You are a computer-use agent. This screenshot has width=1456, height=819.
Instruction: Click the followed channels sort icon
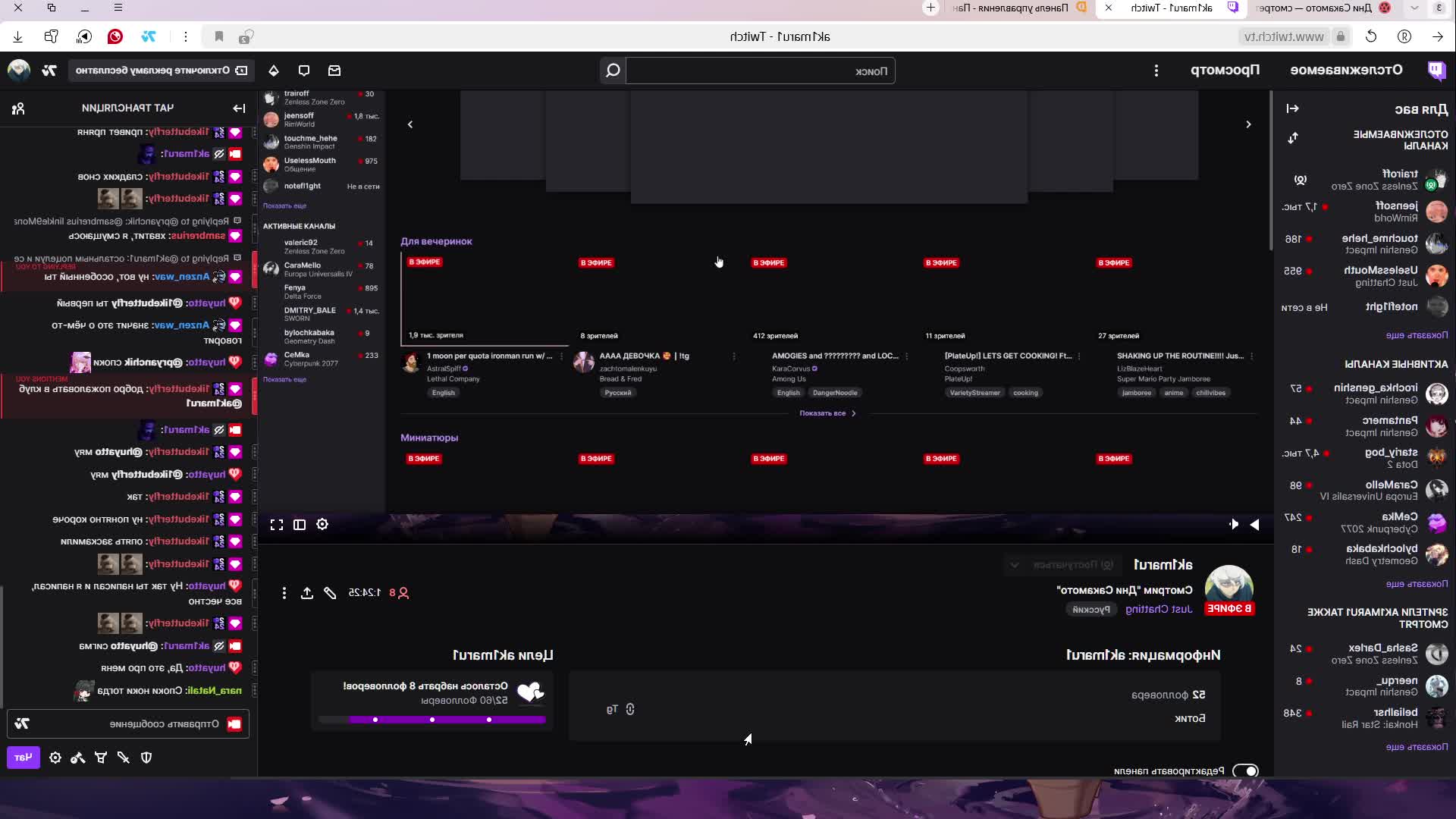coord(1293,138)
